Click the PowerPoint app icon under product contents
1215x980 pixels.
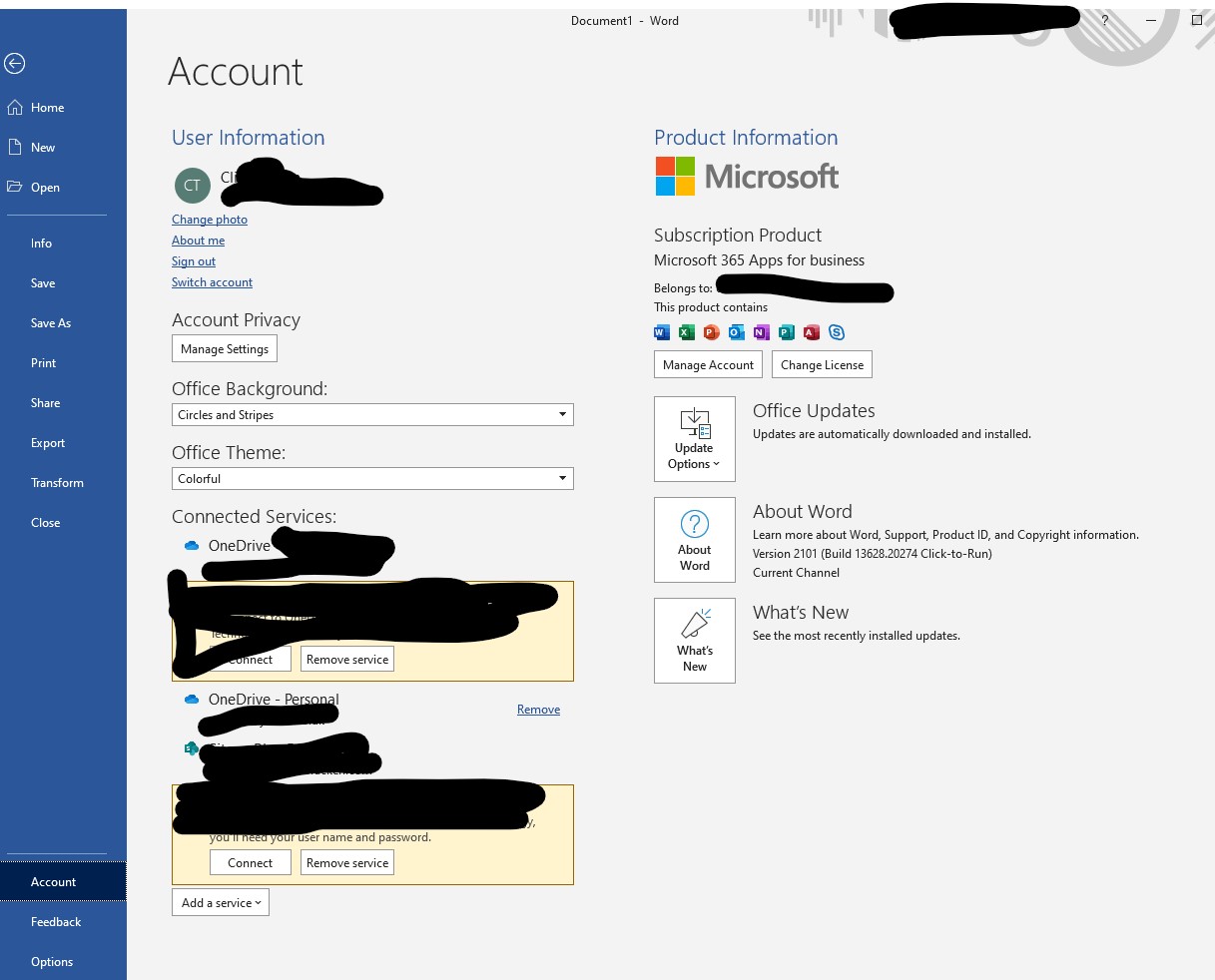[x=712, y=332]
